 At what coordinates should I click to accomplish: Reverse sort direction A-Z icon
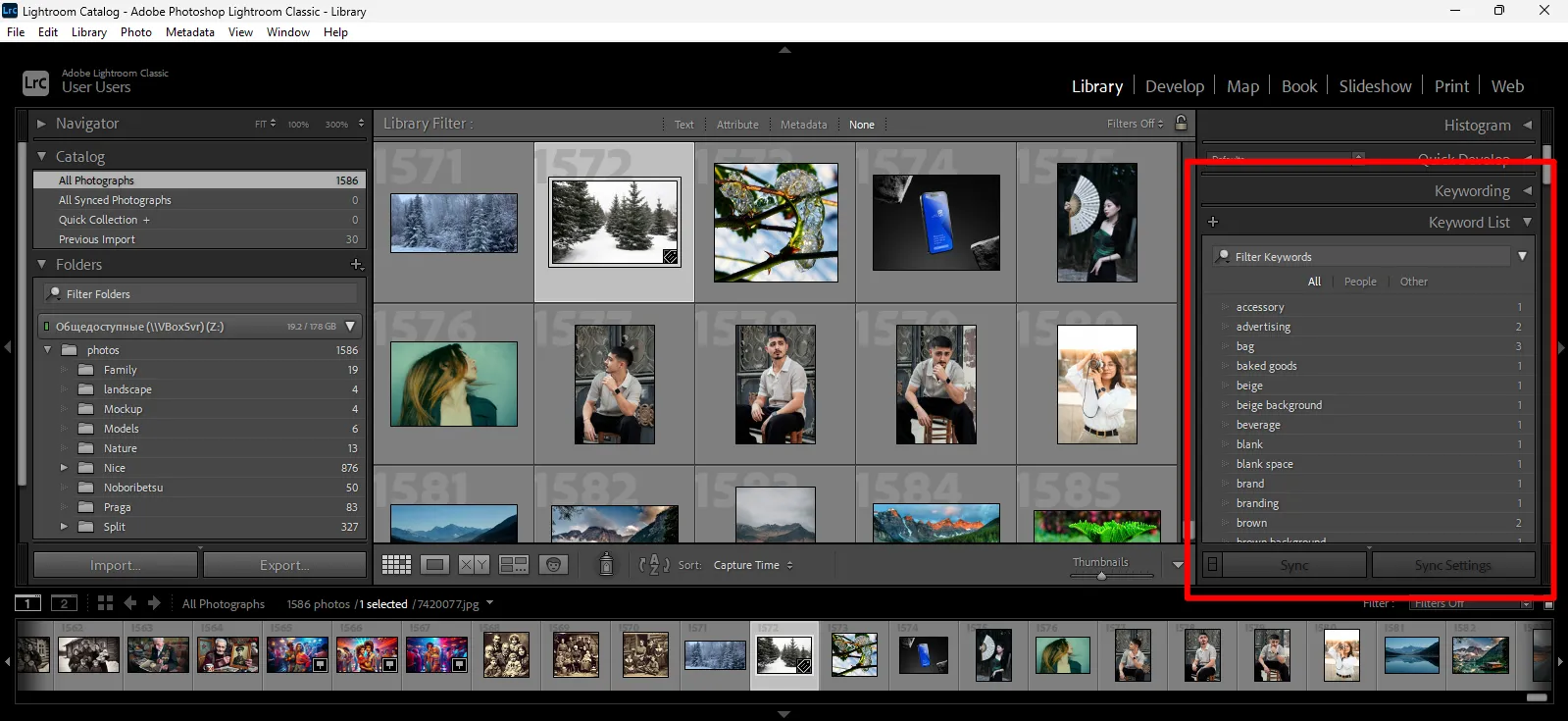pyautogui.click(x=654, y=564)
